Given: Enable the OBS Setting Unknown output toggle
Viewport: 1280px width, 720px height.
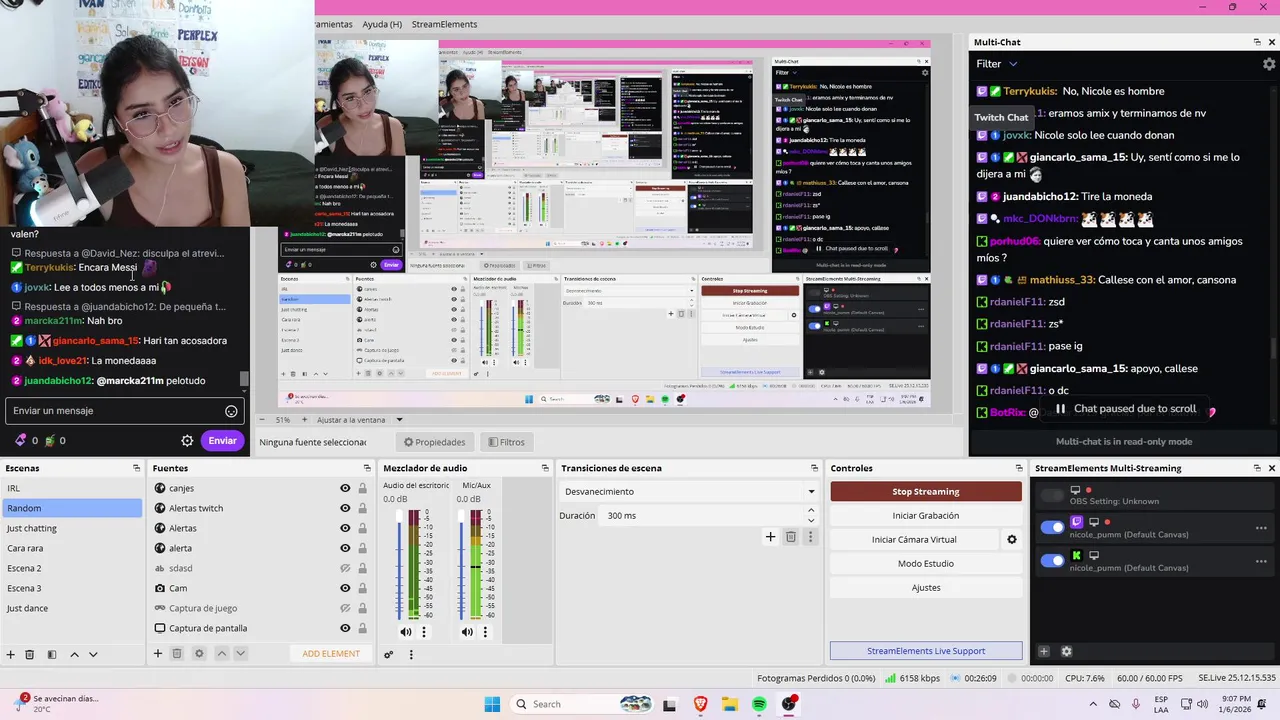Looking at the screenshot, I should tap(1052, 495).
